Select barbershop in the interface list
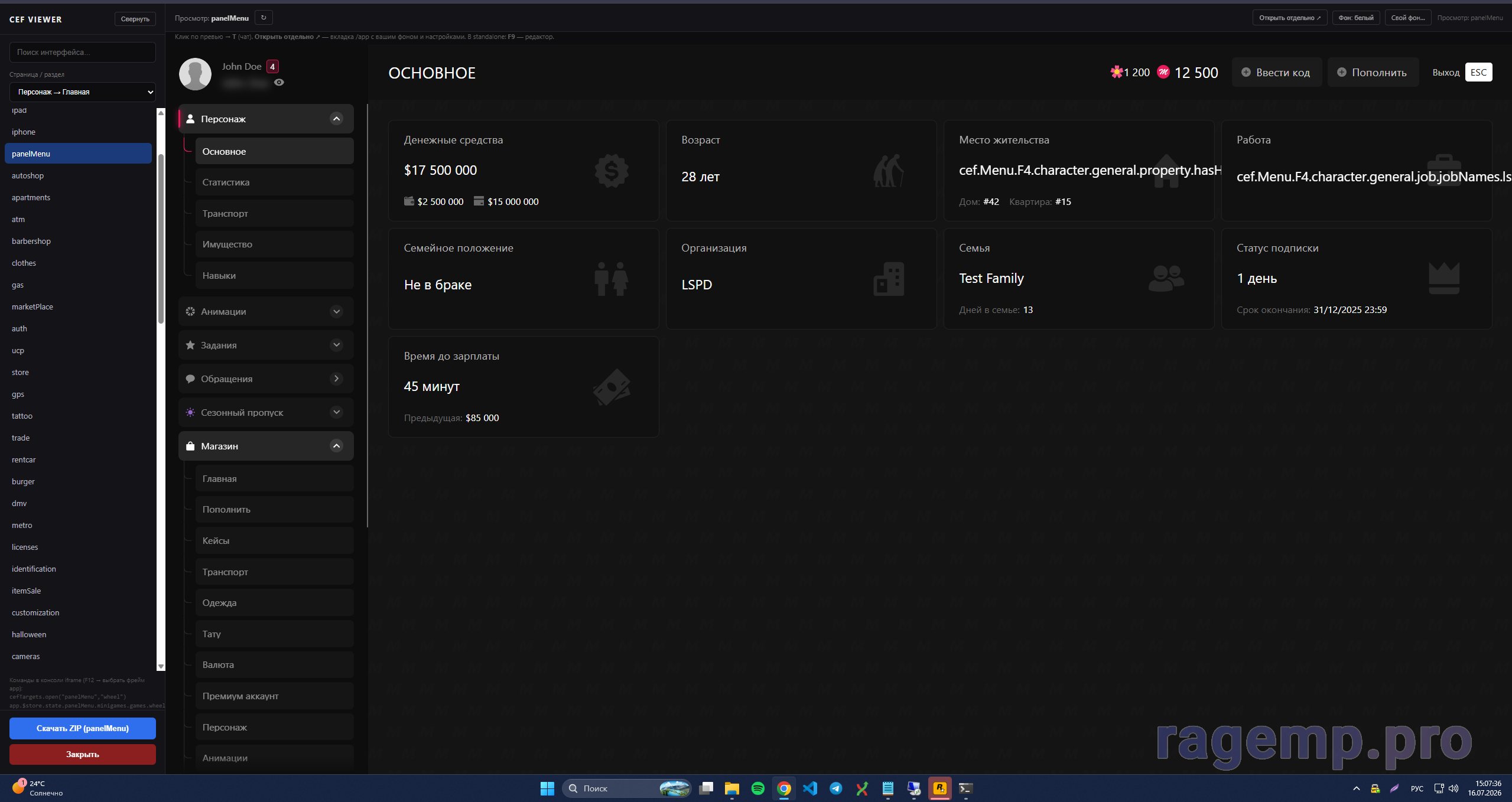 pos(78,241)
